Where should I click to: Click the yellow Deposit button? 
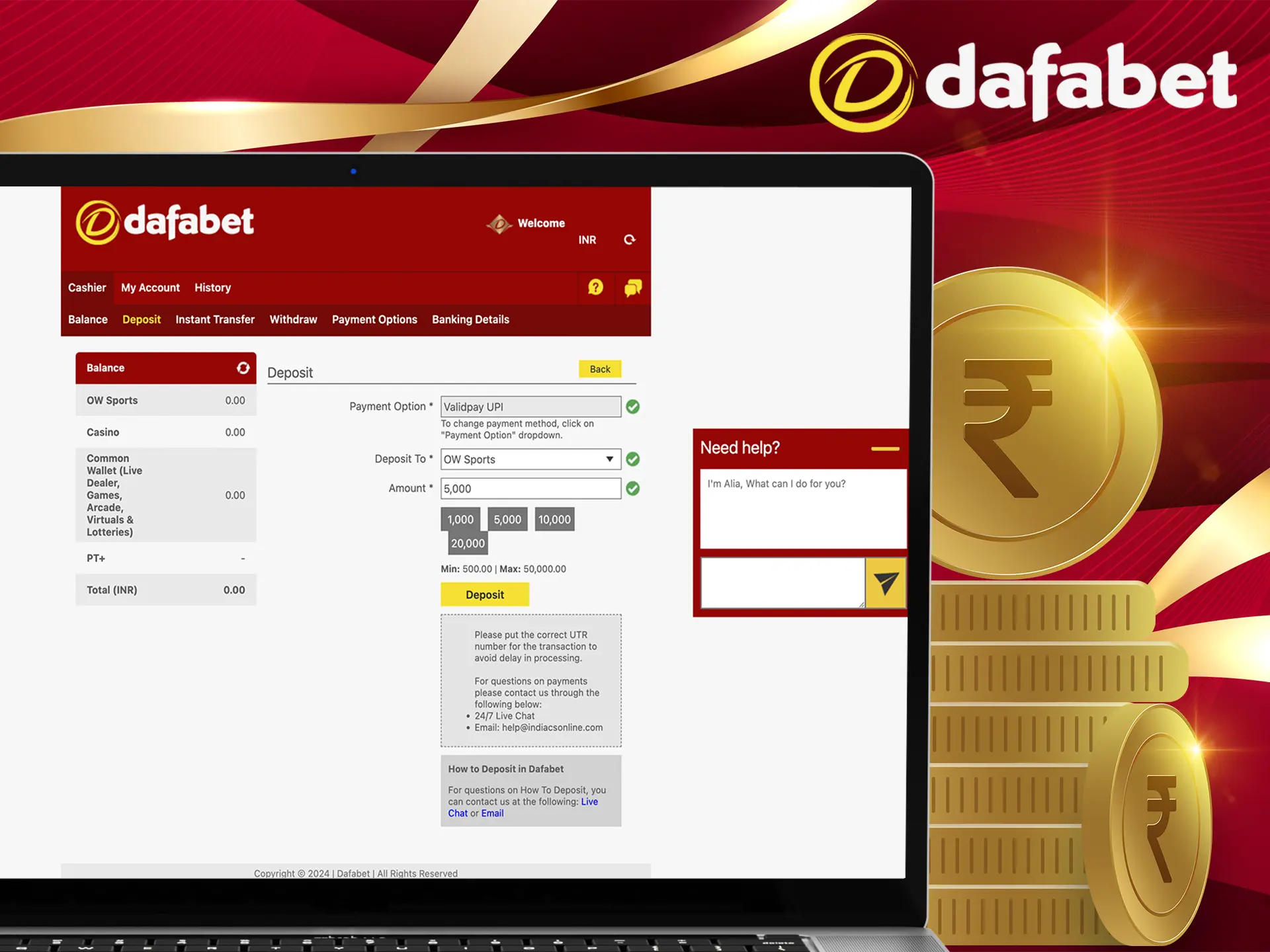tap(484, 594)
